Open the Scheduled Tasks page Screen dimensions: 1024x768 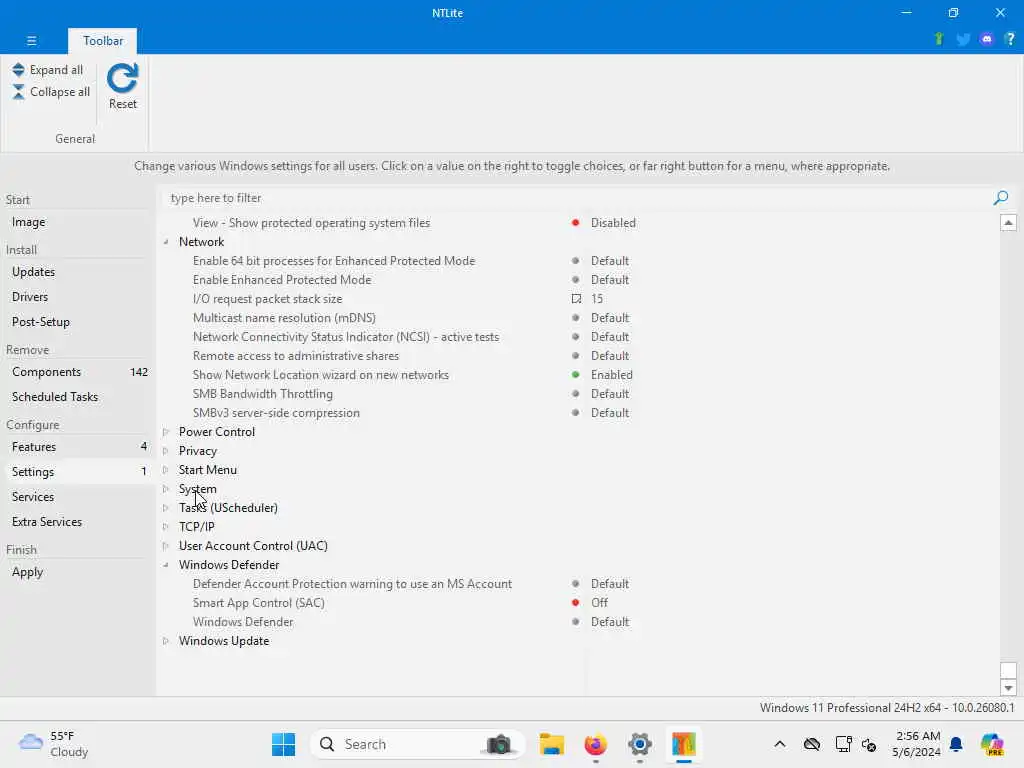pos(55,396)
